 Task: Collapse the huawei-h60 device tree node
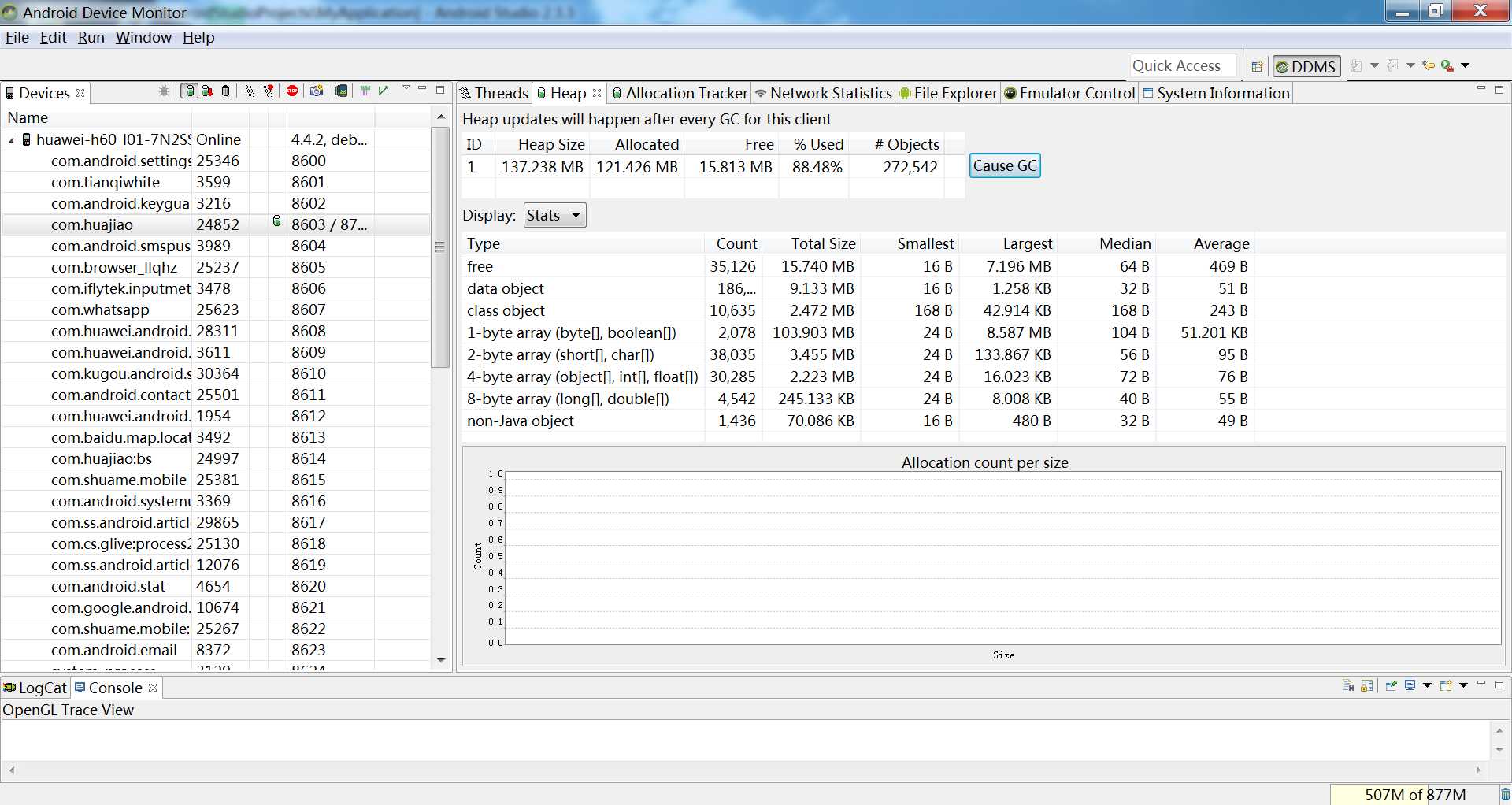point(12,140)
